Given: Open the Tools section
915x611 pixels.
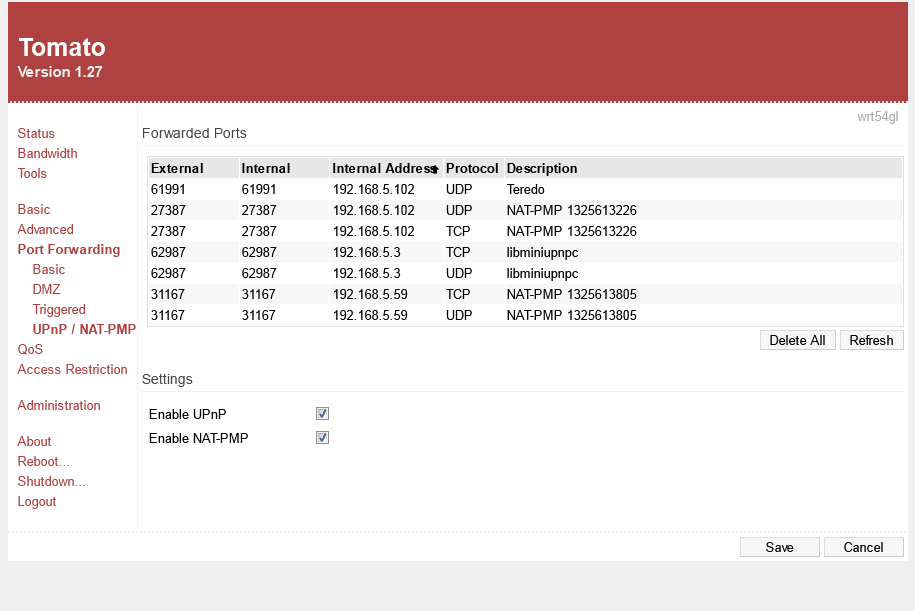Looking at the screenshot, I should 32,173.
